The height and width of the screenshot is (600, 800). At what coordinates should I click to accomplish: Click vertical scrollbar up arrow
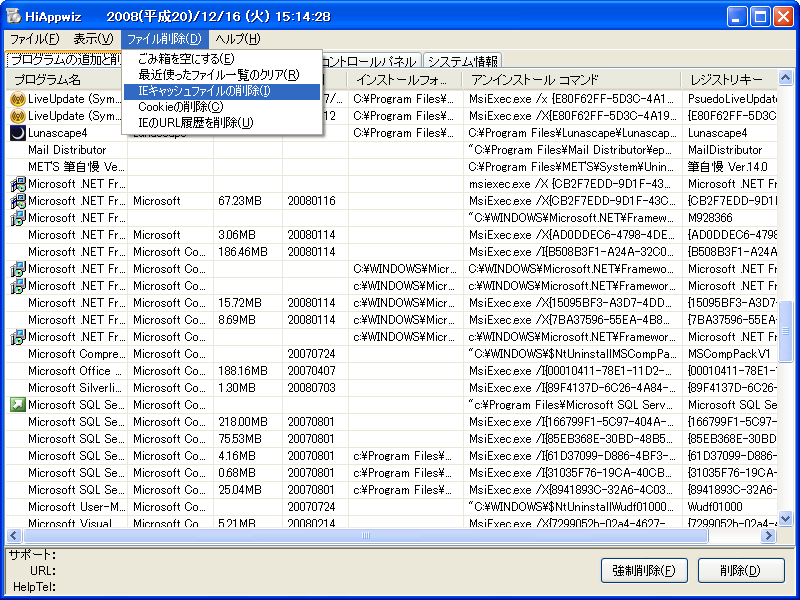click(785, 78)
